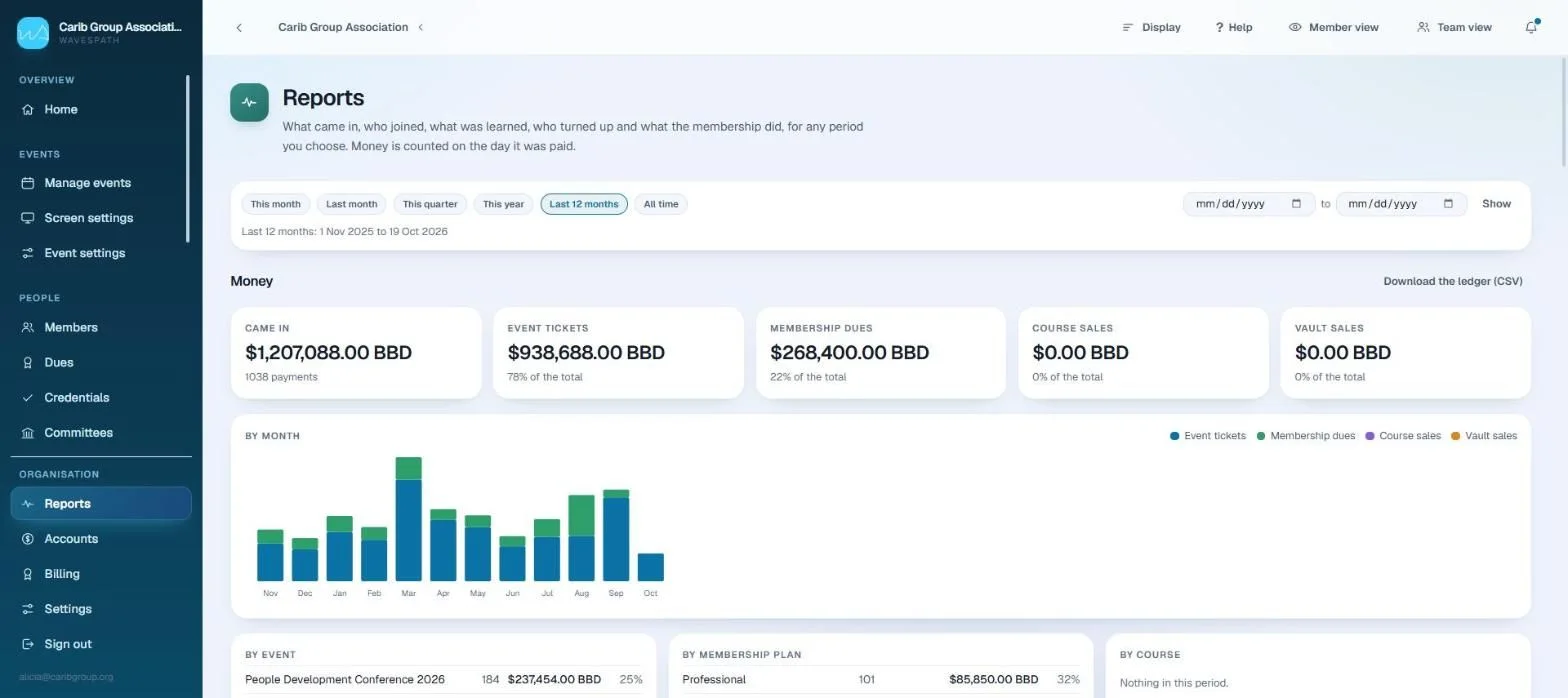Click the Credentials checkmark icon
This screenshot has width=1568, height=698.
(x=28, y=397)
